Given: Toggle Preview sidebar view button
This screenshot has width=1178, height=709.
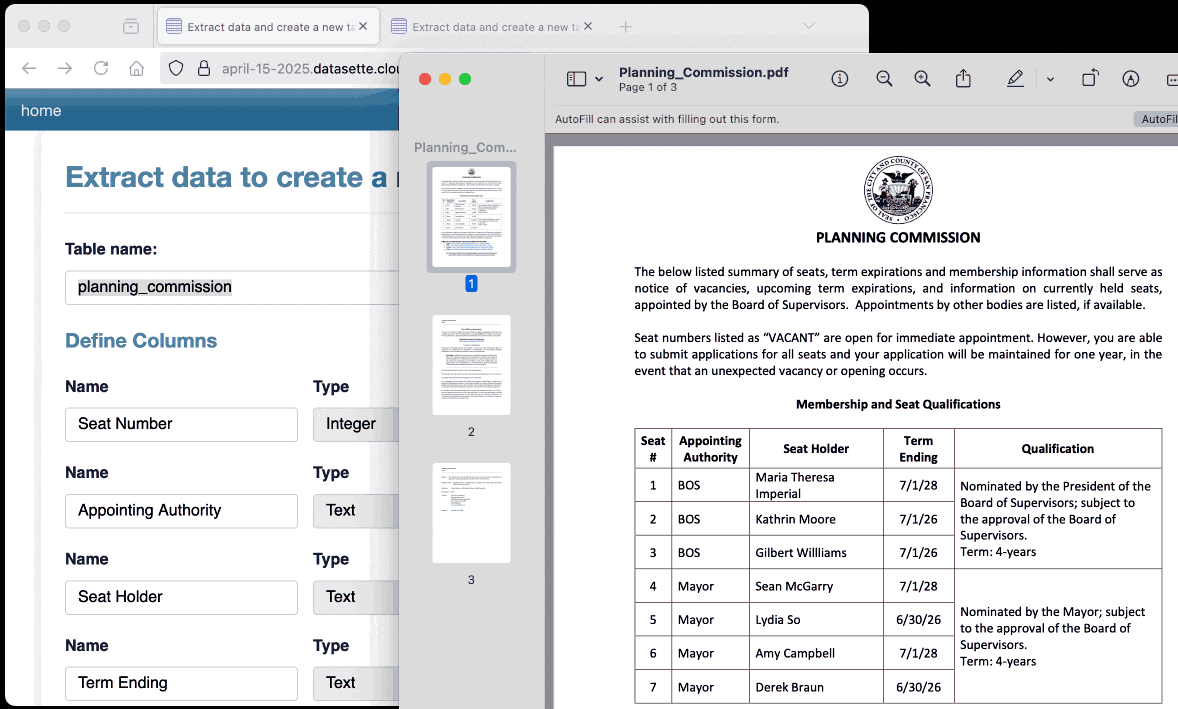Looking at the screenshot, I should pyautogui.click(x=576, y=79).
